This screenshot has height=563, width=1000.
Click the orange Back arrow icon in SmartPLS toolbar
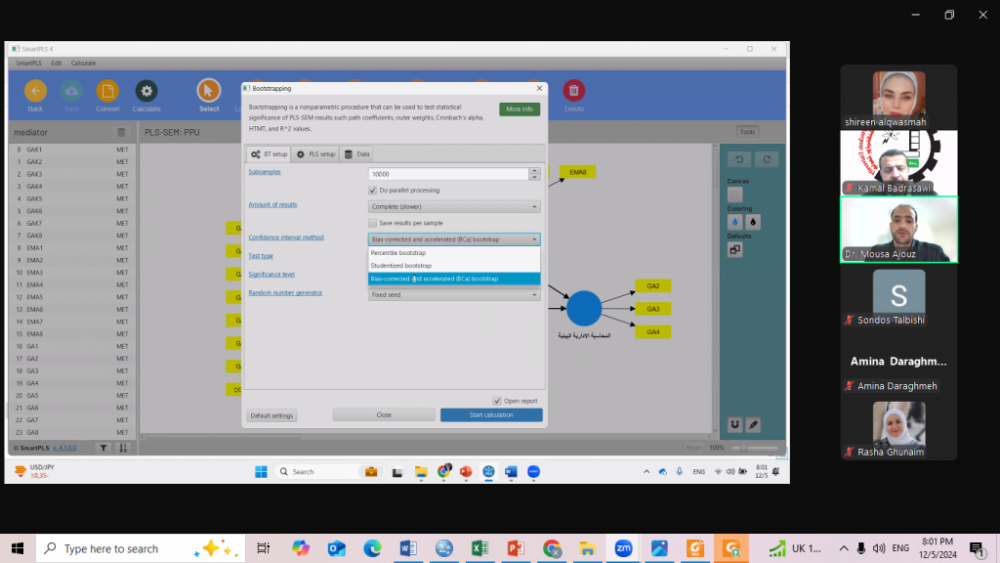click(35, 91)
